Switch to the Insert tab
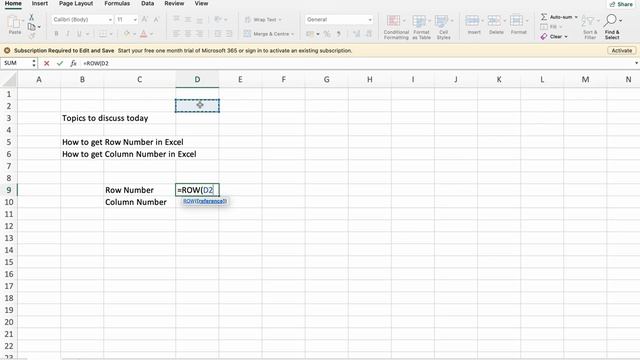This screenshot has height=360, width=640. 40,3
